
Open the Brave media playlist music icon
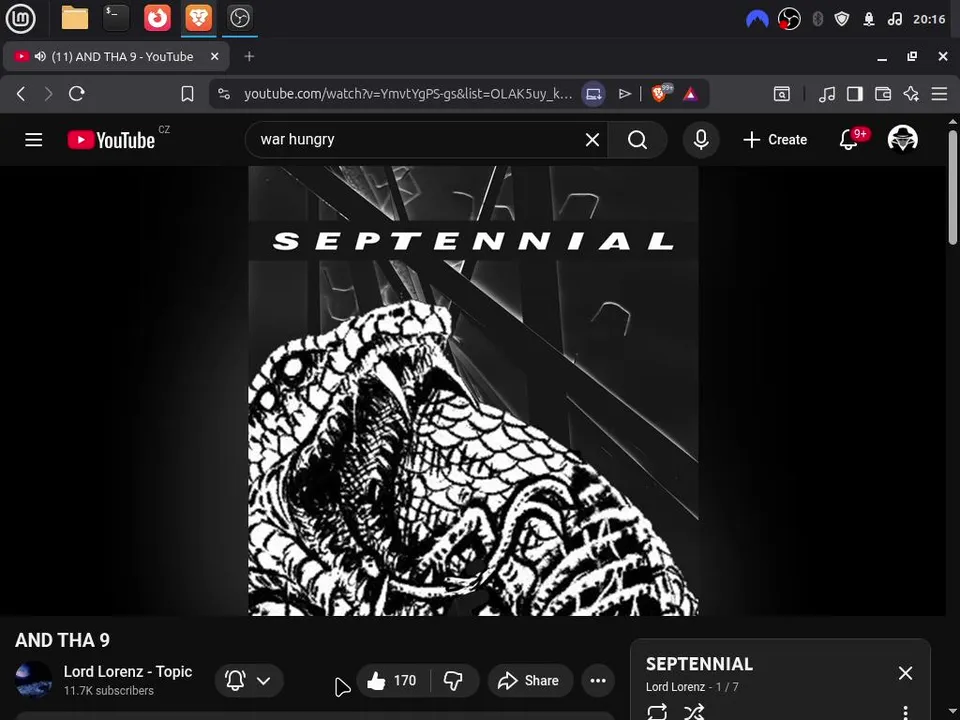pos(827,94)
